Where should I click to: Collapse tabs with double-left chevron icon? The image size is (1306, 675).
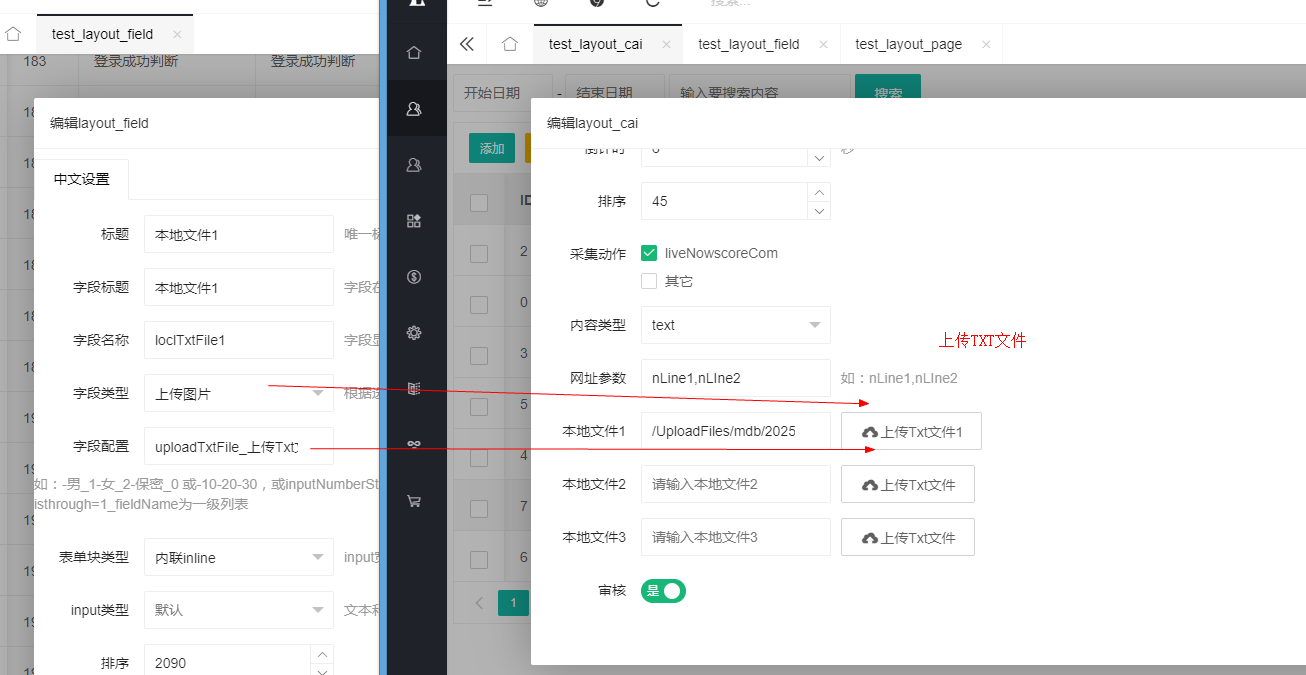click(466, 44)
